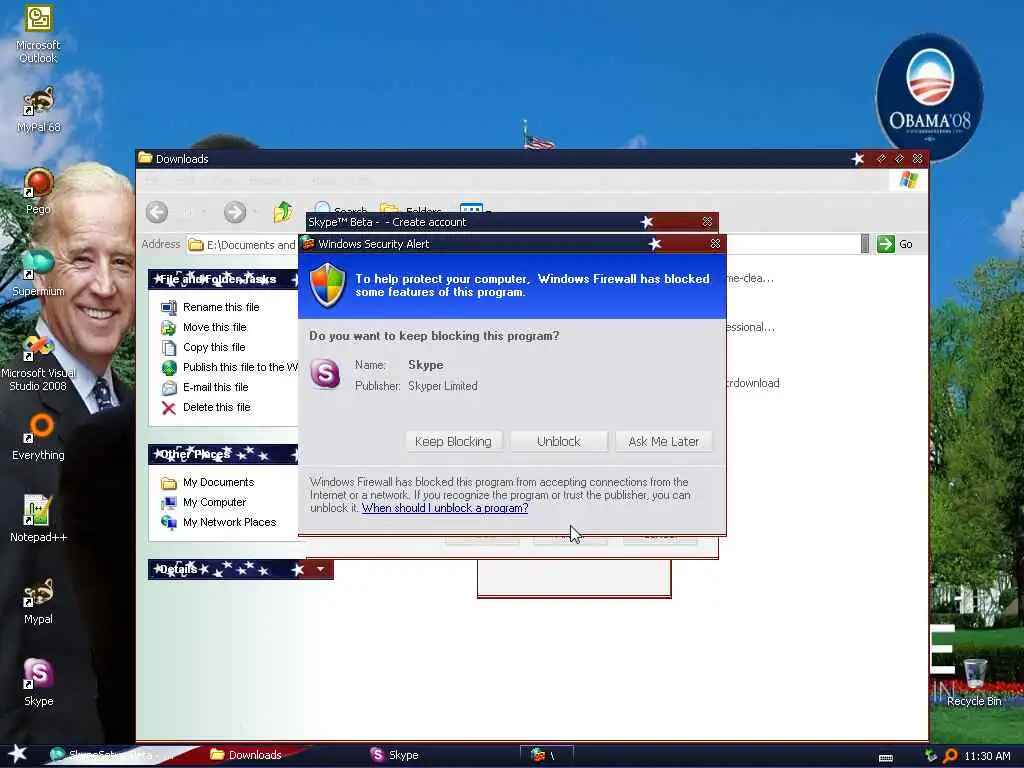Expand the Details panel
The width and height of the screenshot is (1024, 768).
[320, 569]
